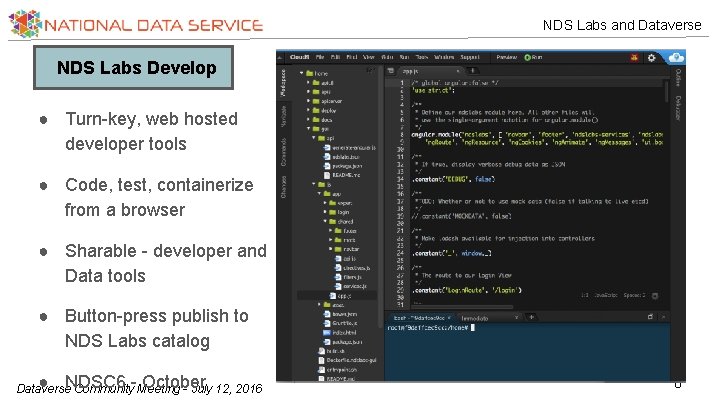The width and height of the screenshot is (720, 405).
Task: Collapse the js folder arrow
Action: tap(314, 185)
